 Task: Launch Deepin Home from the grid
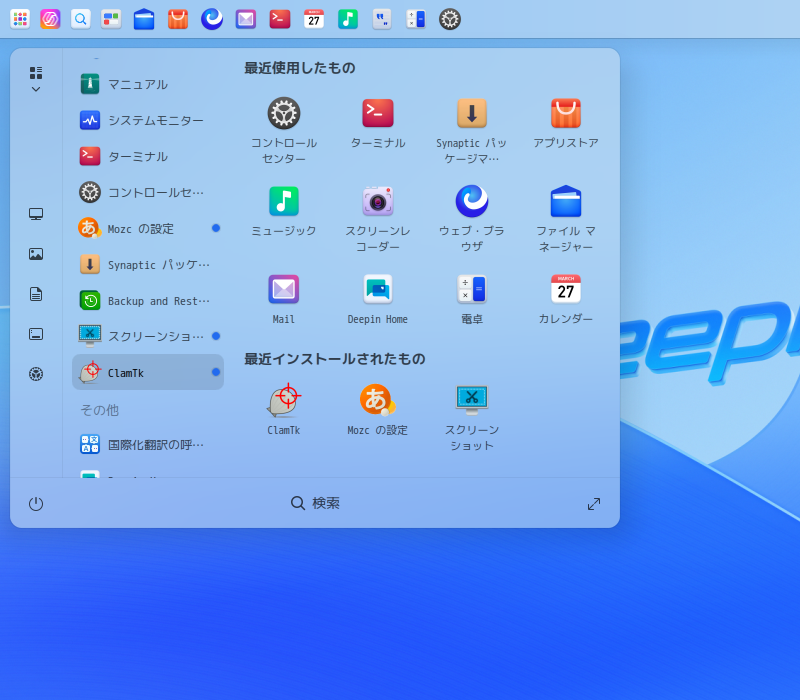coord(378,299)
